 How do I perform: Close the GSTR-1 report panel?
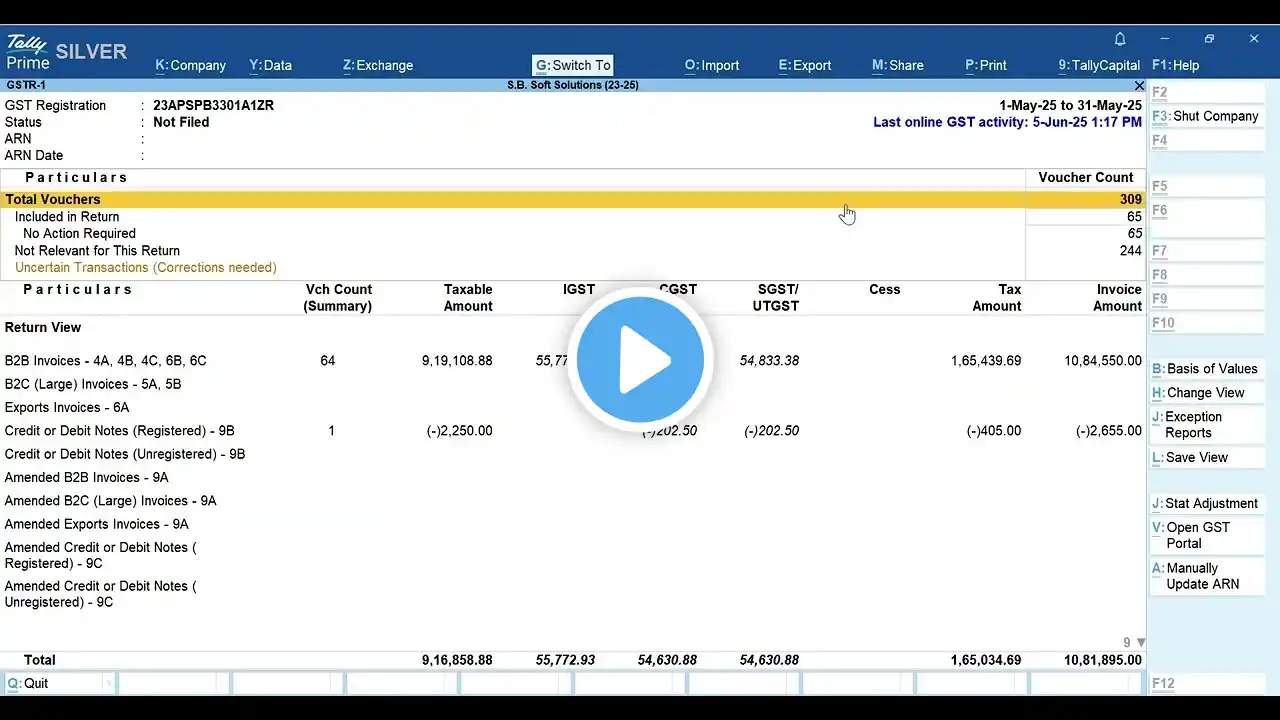click(x=1139, y=86)
